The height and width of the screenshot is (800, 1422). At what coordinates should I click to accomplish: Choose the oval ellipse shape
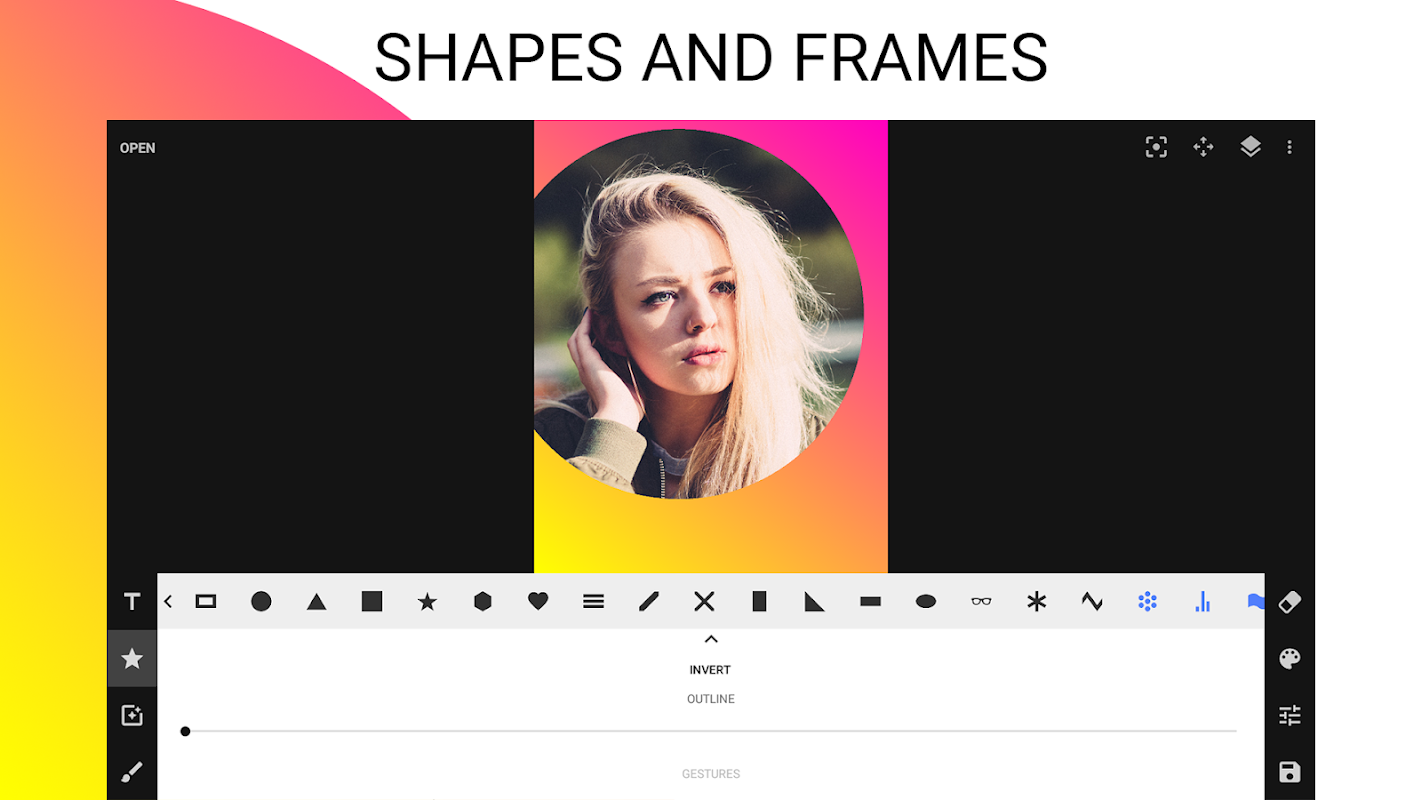point(926,601)
